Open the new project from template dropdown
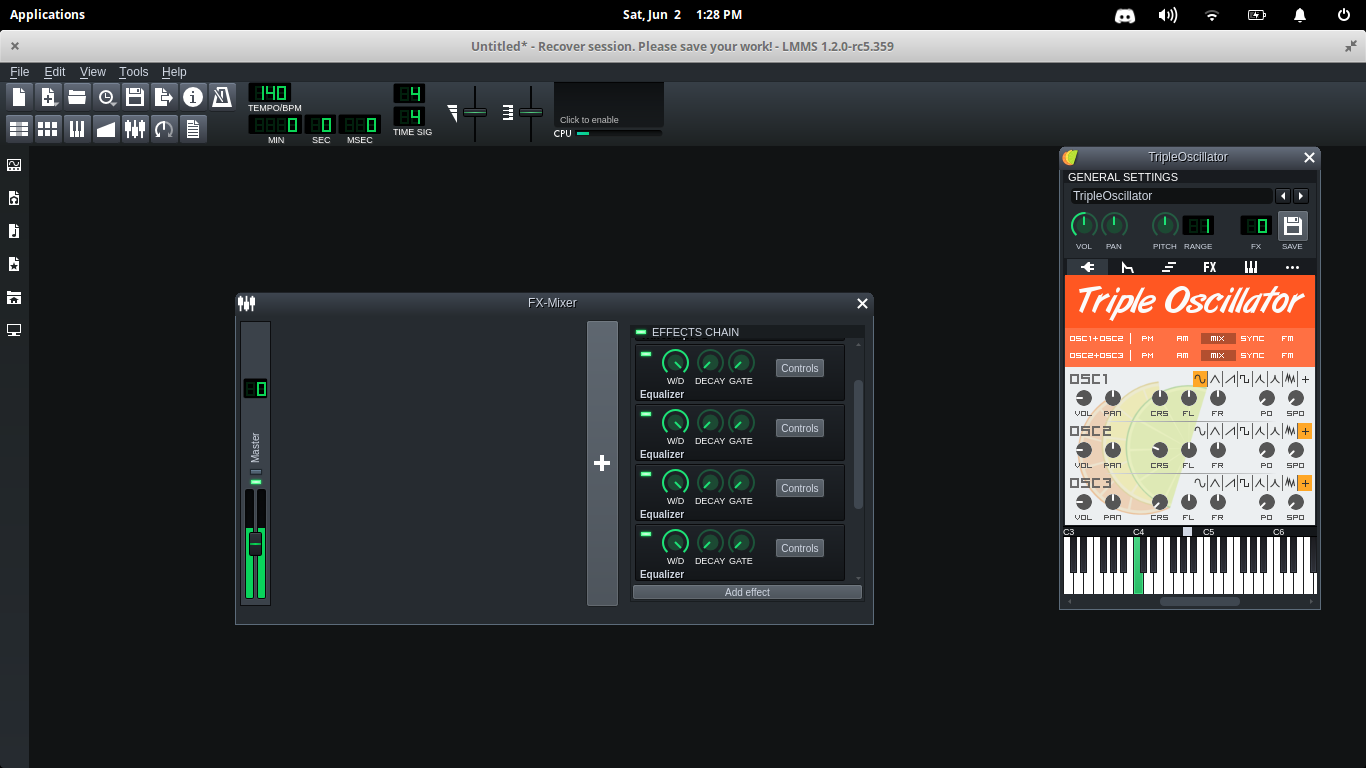1366x768 pixels. click(x=48, y=97)
